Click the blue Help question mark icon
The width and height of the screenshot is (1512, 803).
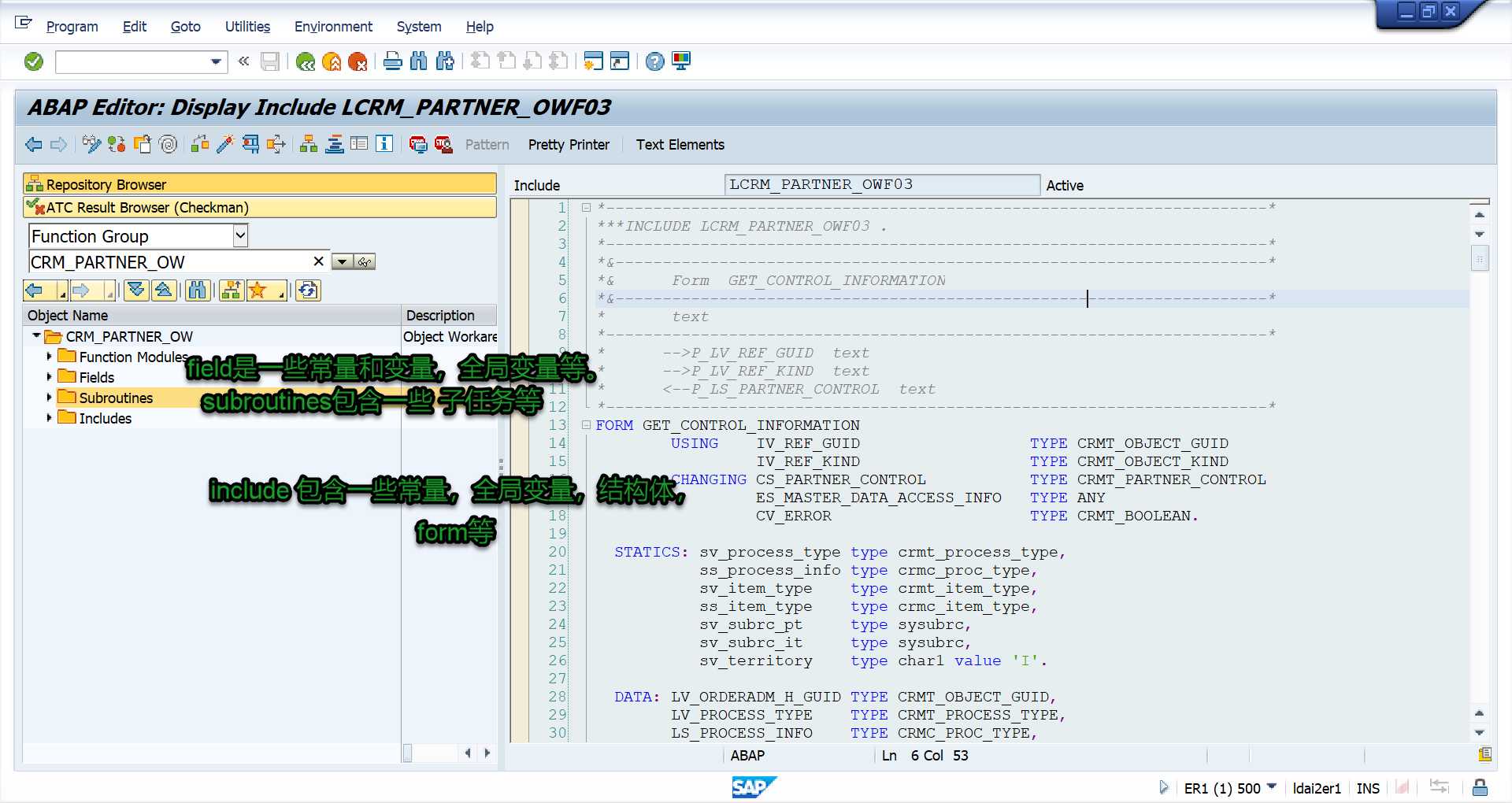[654, 61]
